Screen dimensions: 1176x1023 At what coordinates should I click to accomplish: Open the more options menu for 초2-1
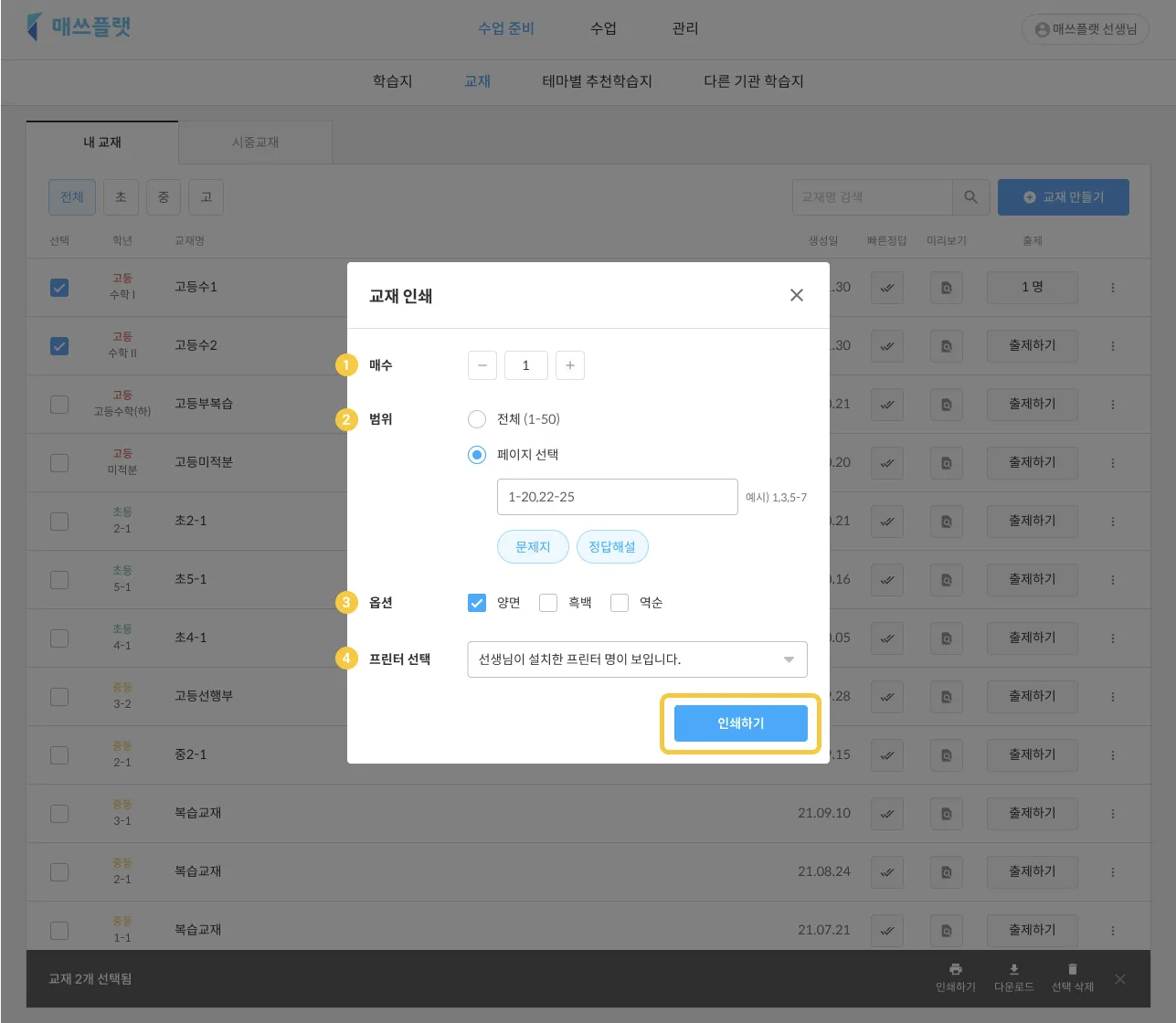coord(1113,522)
